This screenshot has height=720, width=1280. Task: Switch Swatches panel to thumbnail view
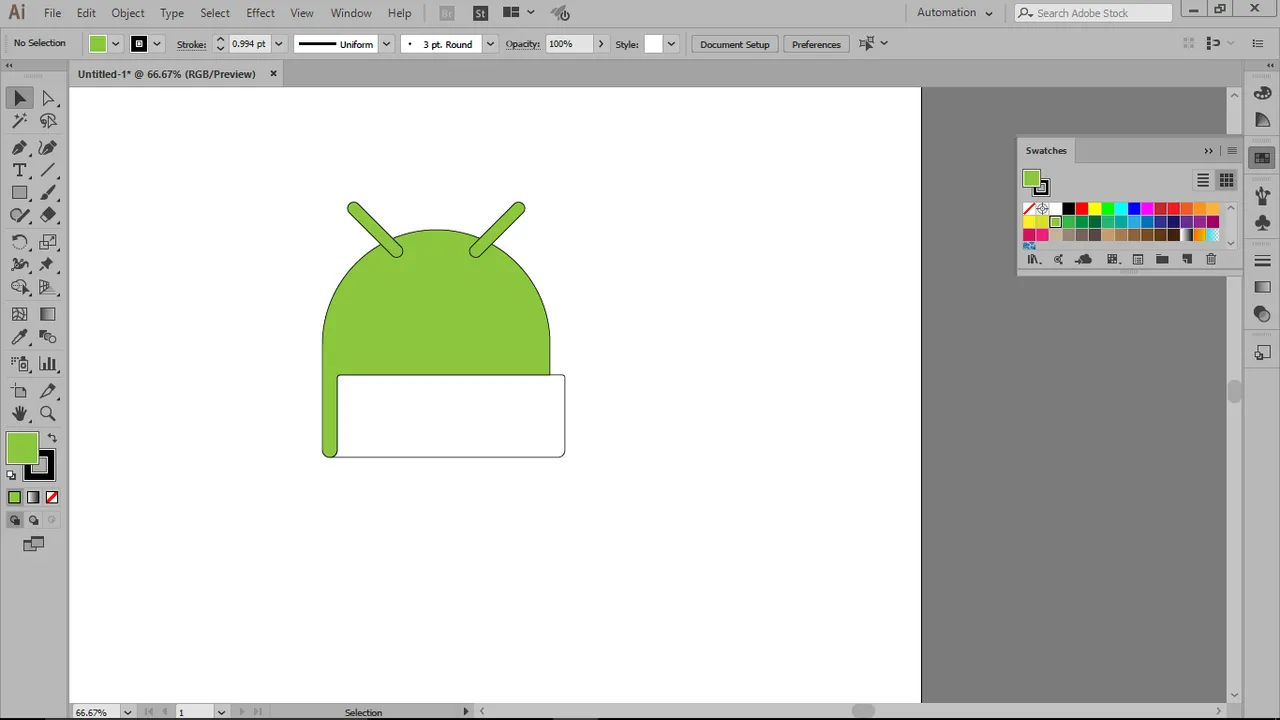coord(1226,180)
